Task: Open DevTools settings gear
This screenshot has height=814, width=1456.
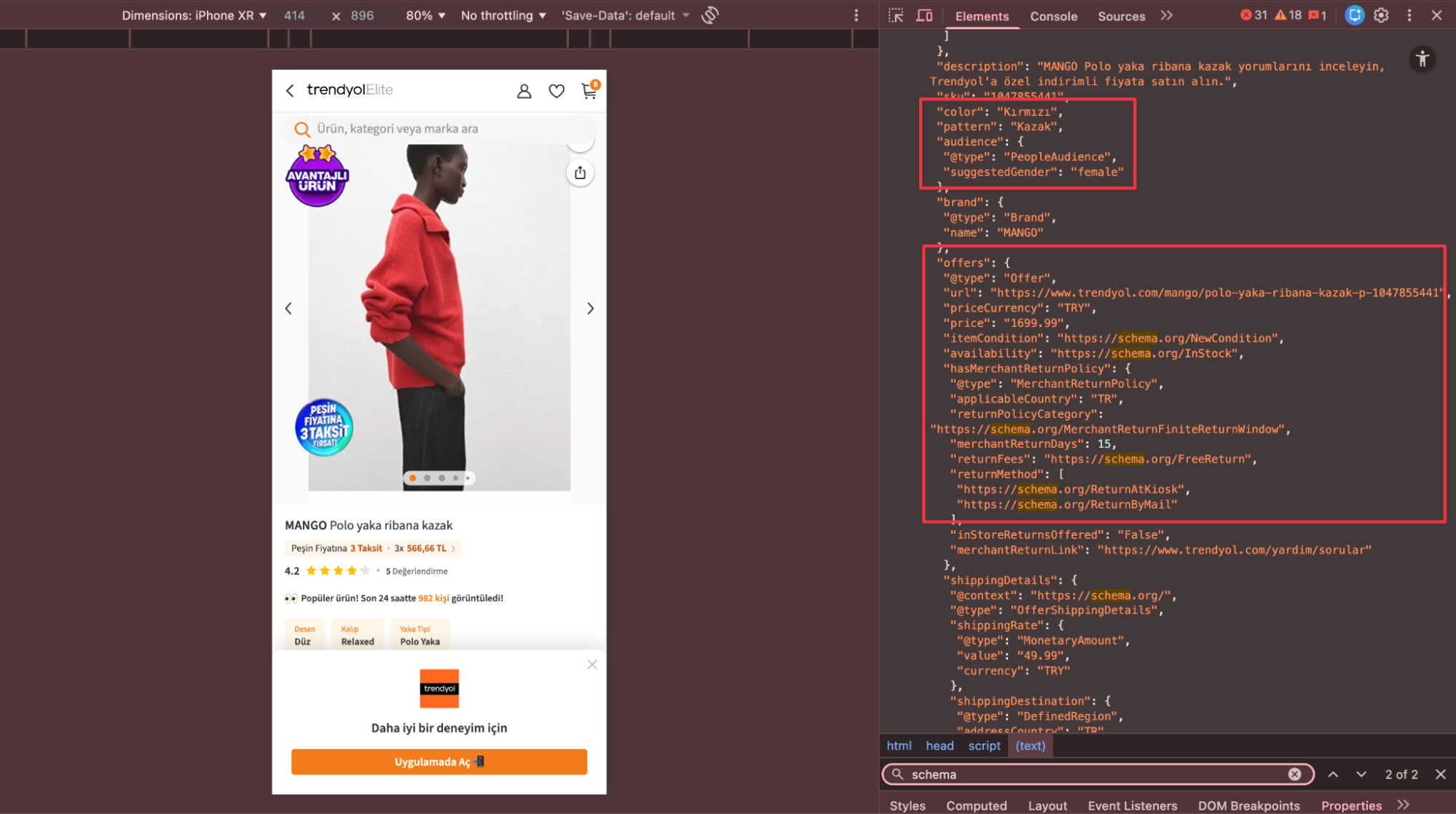Action: 1381,15
